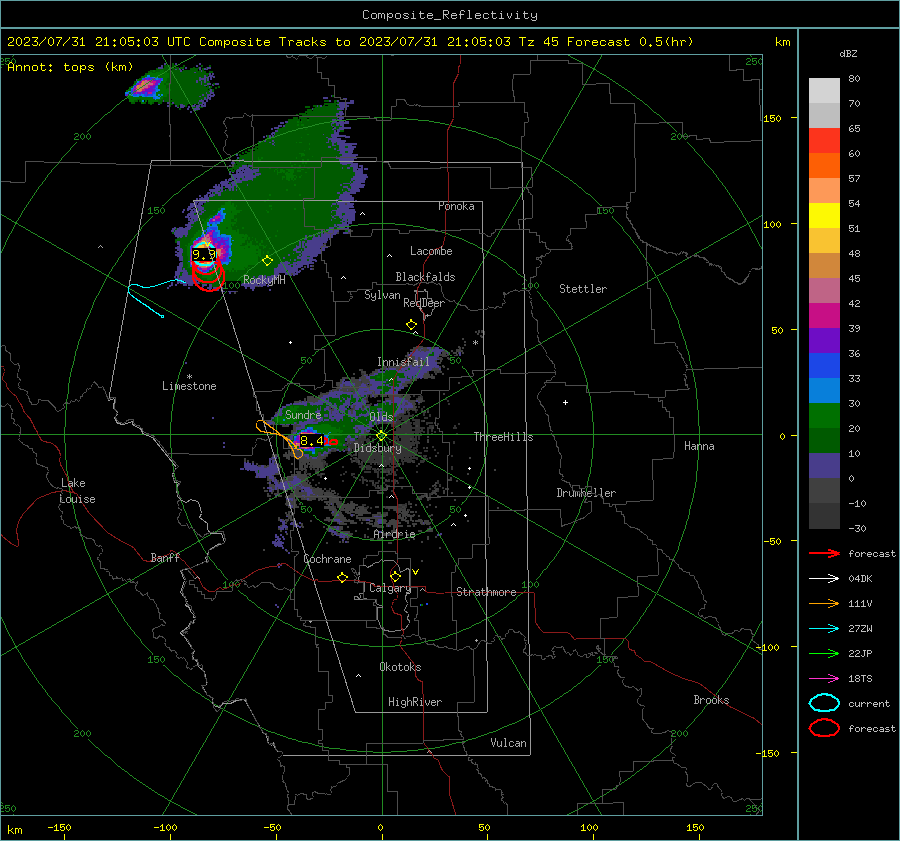Image resolution: width=900 pixels, height=841 pixels.
Task: Click the Cochrane city label
Action: coord(327,559)
